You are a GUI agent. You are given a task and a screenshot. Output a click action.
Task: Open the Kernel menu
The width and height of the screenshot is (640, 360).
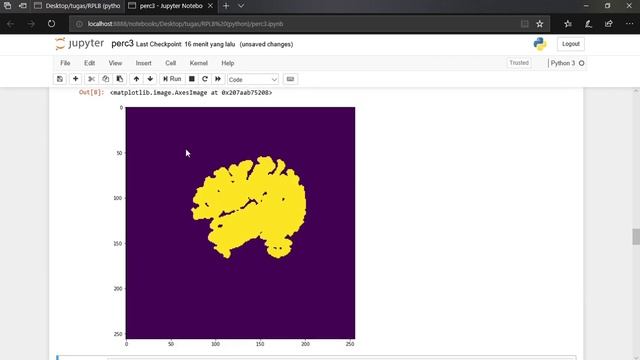coord(199,63)
